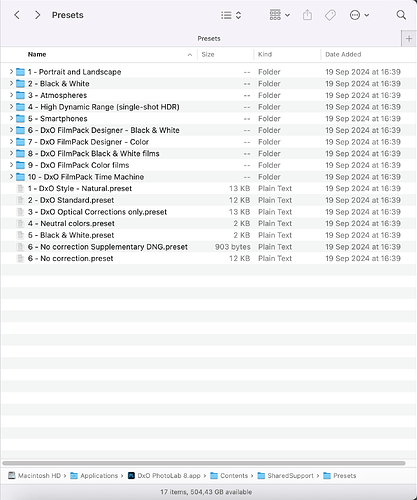This screenshot has height=500, width=417.
Task: Expand the 2 - Black & White folder
Action: (x=11, y=83)
